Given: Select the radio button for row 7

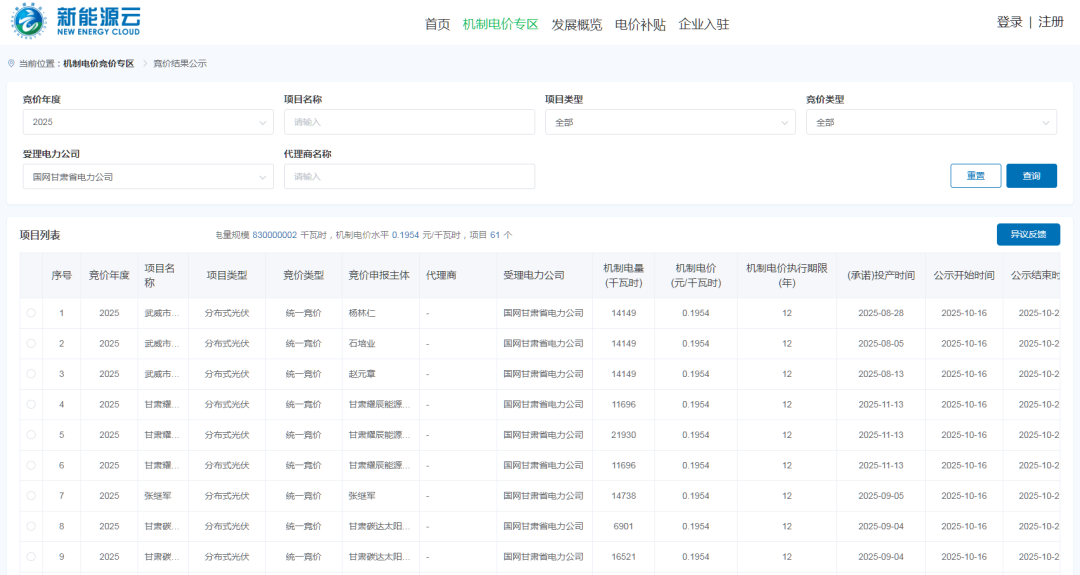Looking at the screenshot, I should 31,495.
